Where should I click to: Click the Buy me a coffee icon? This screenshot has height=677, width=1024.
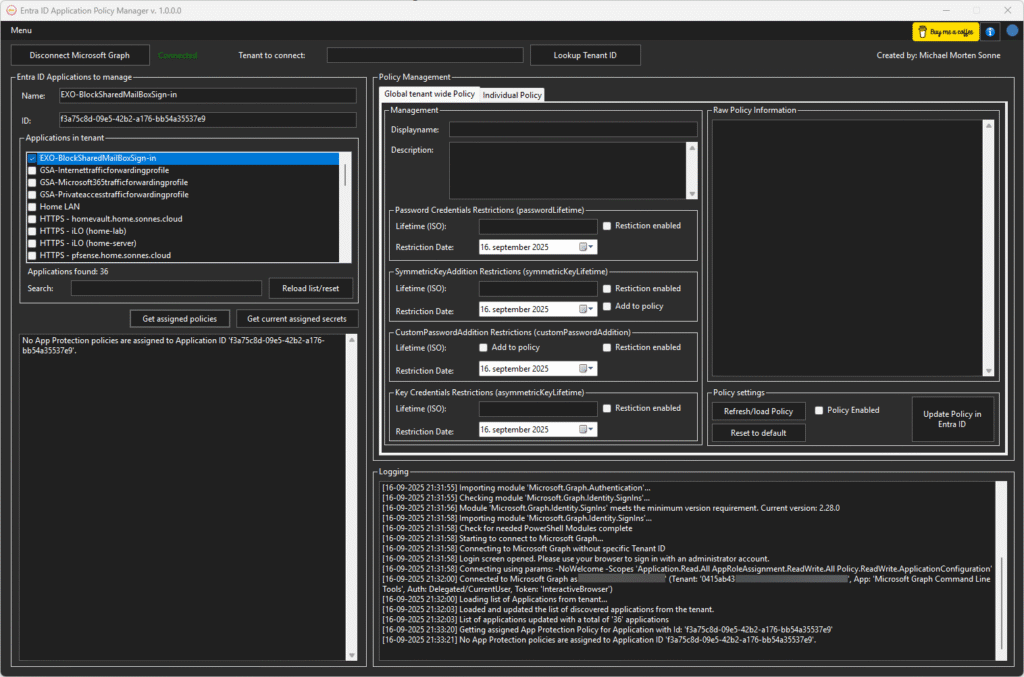pyautogui.click(x=945, y=32)
